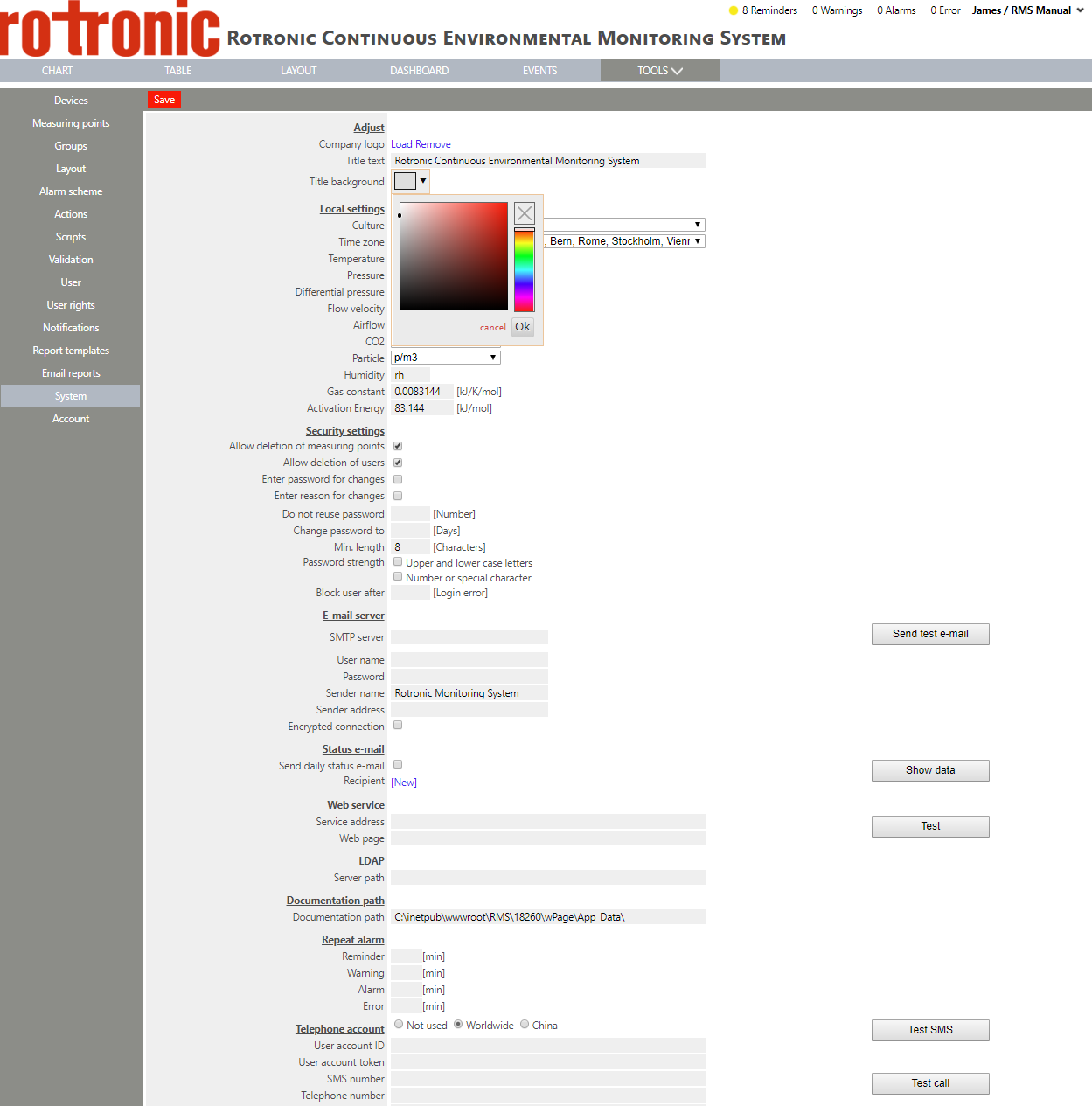Click the Test call button
The height and width of the screenshot is (1106, 1092).
(x=930, y=1083)
